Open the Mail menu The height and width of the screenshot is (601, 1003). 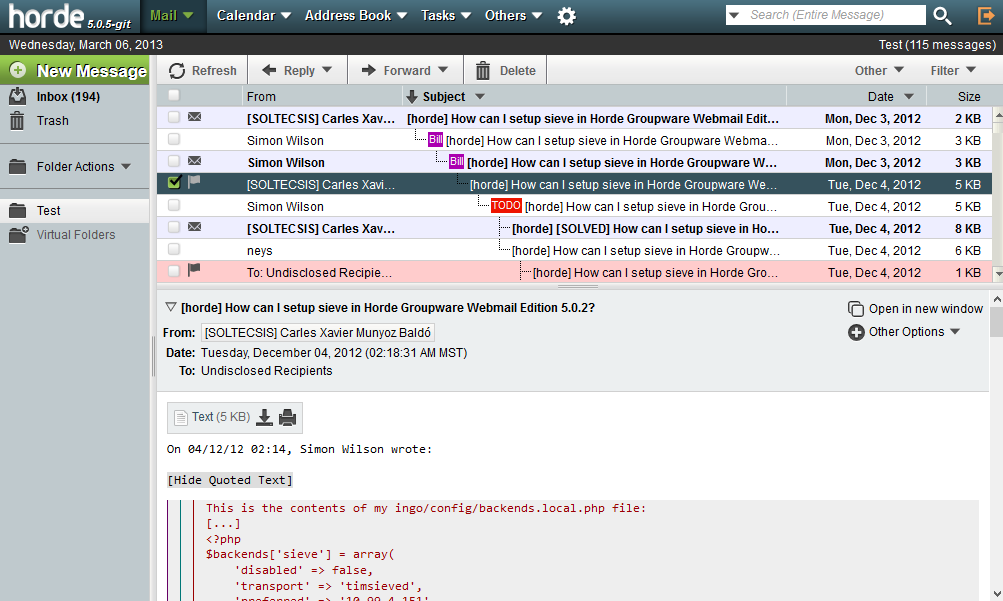[171, 15]
